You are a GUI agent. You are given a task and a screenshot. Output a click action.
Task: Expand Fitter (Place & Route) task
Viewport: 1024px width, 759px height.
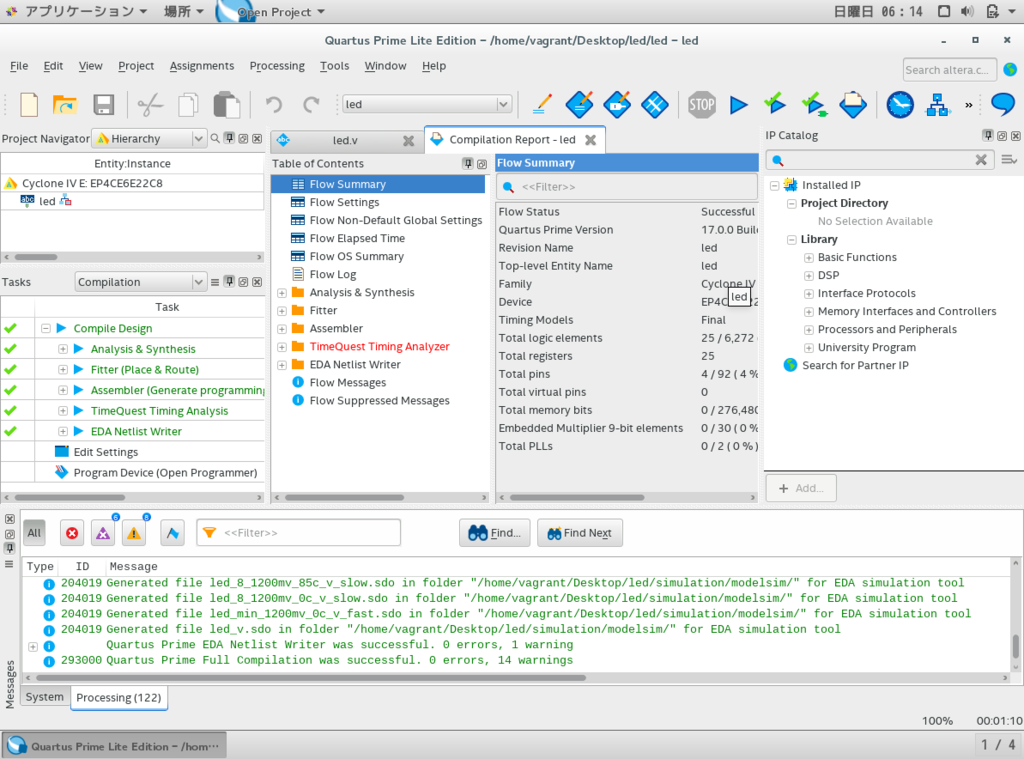63,370
